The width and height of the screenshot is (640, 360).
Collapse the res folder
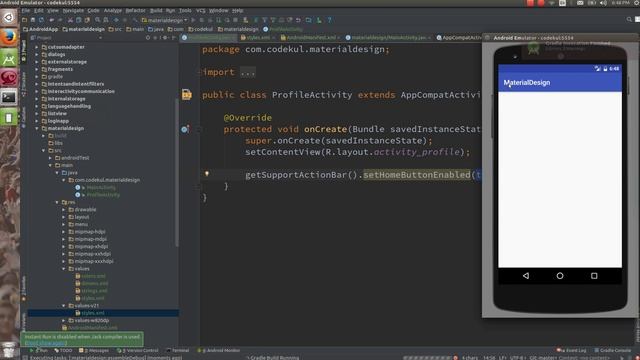57,202
